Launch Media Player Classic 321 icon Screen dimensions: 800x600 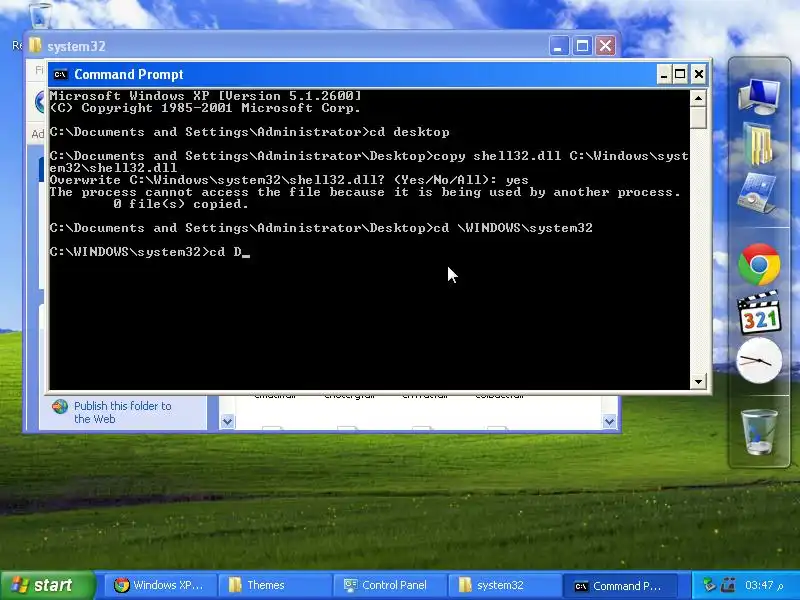click(x=759, y=312)
